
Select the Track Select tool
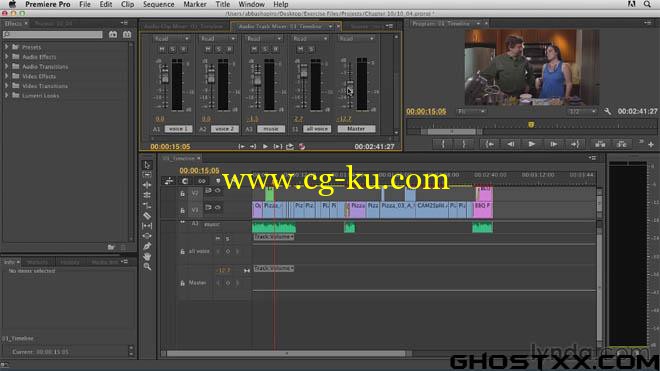(147, 175)
